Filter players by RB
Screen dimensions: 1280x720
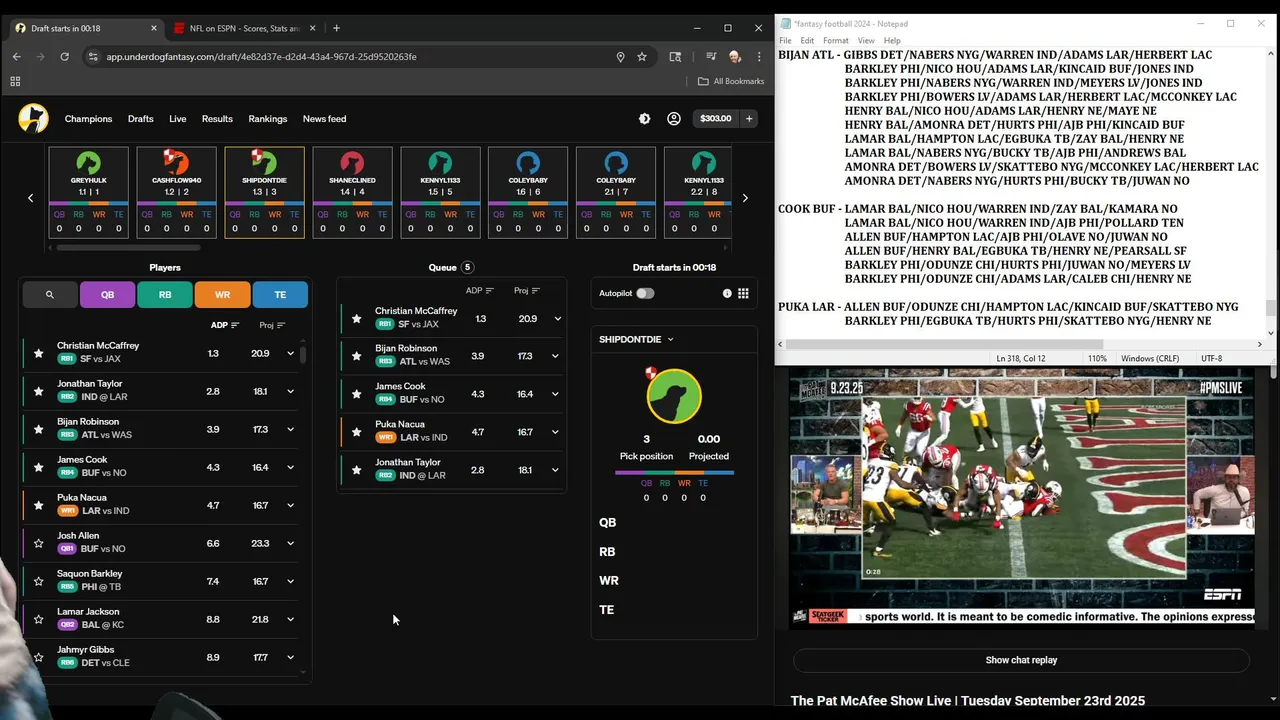[165, 295]
